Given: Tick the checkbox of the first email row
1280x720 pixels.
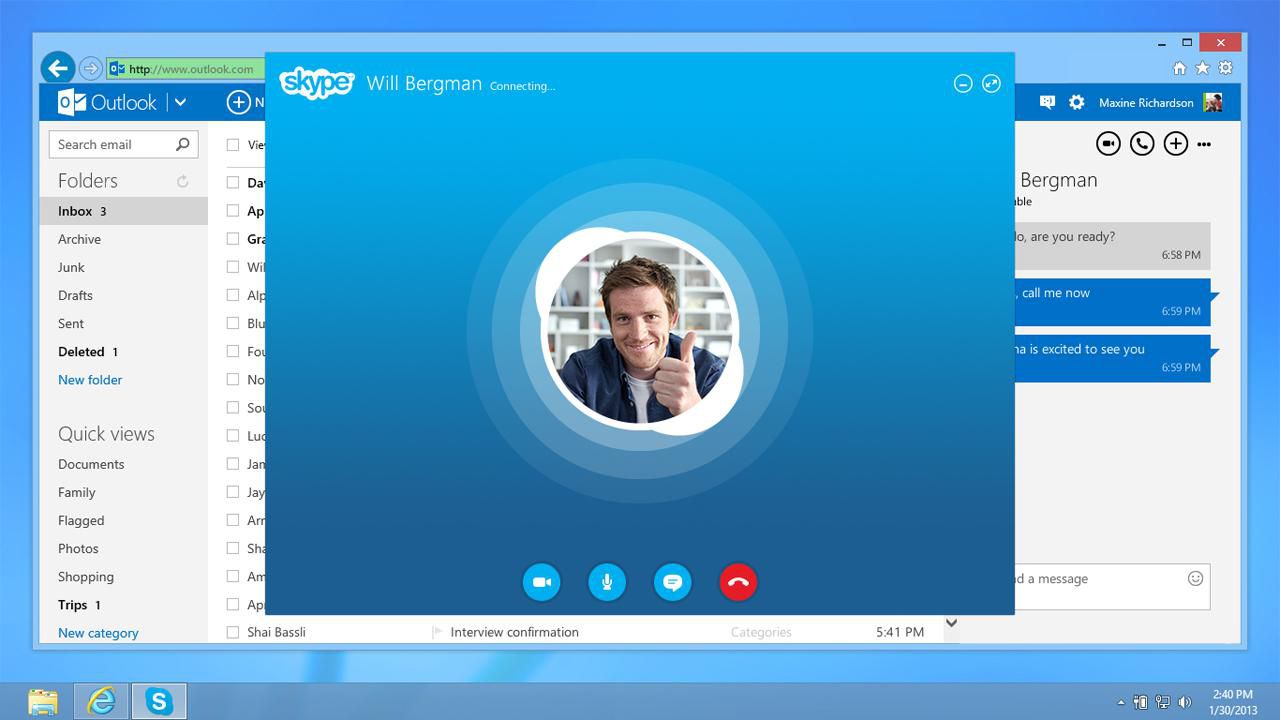Looking at the screenshot, I should pyautogui.click(x=233, y=183).
